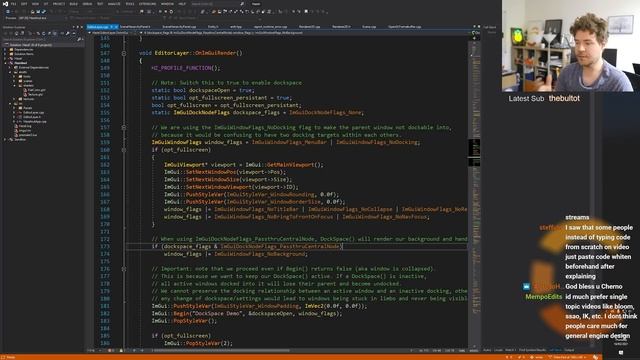The height and width of the screenshot is (360, 640).
Task: Switch to entt.hpp tab
Action: click(236, 27)
